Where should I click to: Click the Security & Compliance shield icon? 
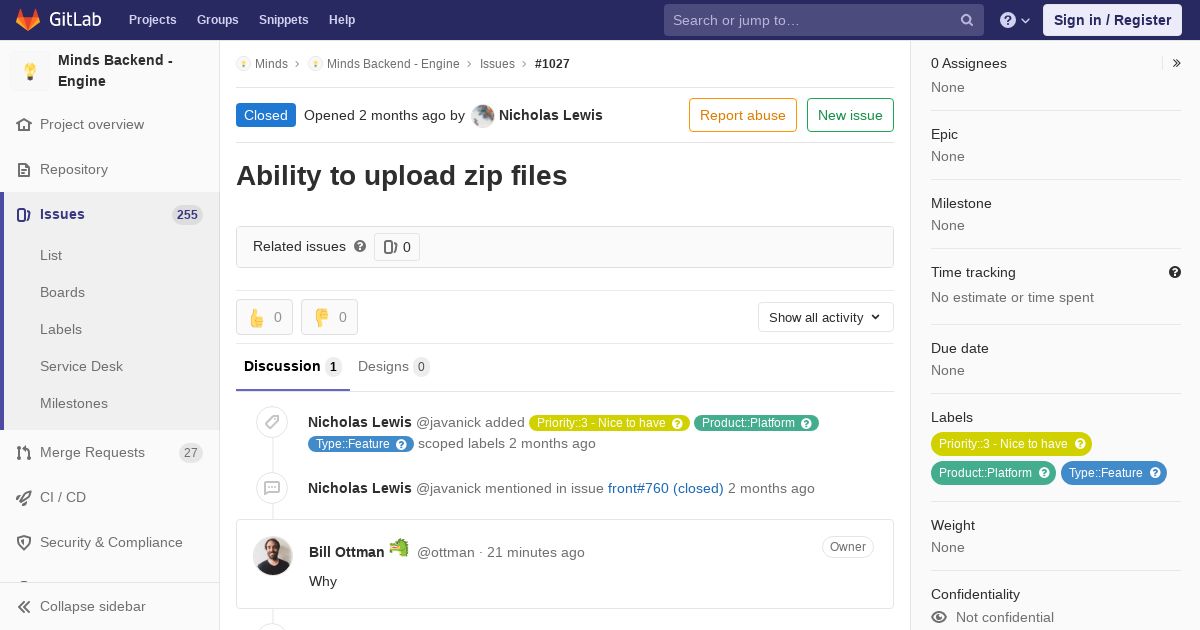24,543
